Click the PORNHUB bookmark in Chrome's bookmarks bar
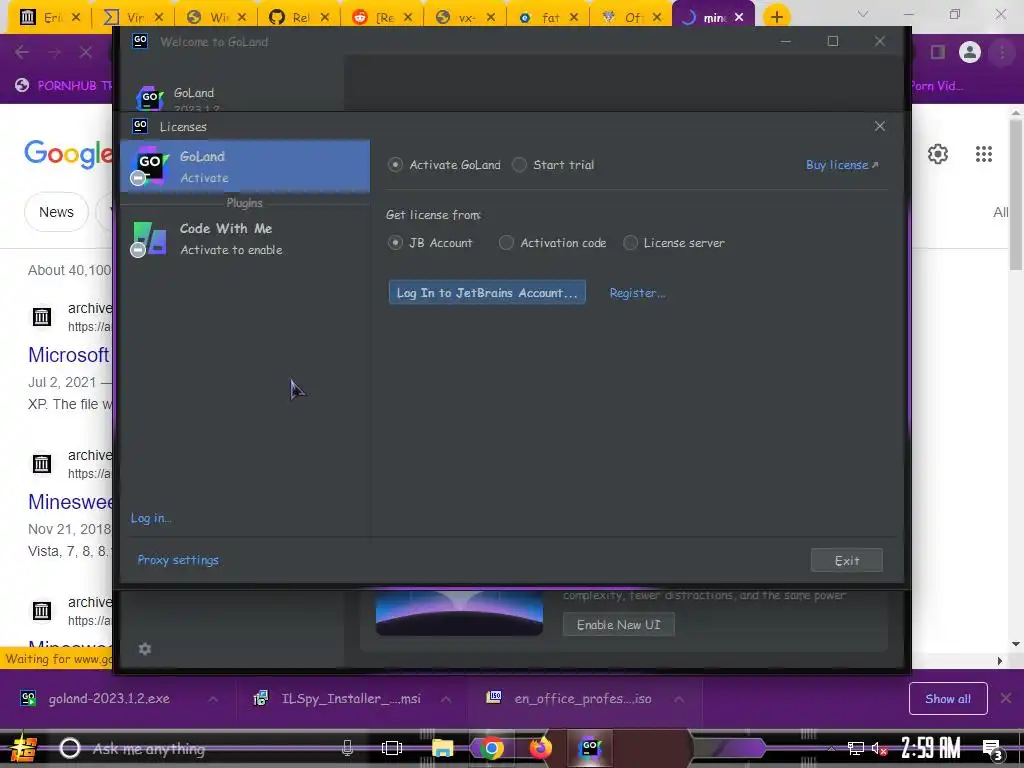Viewport: 1024px width, 768px height. coord(63,86)
